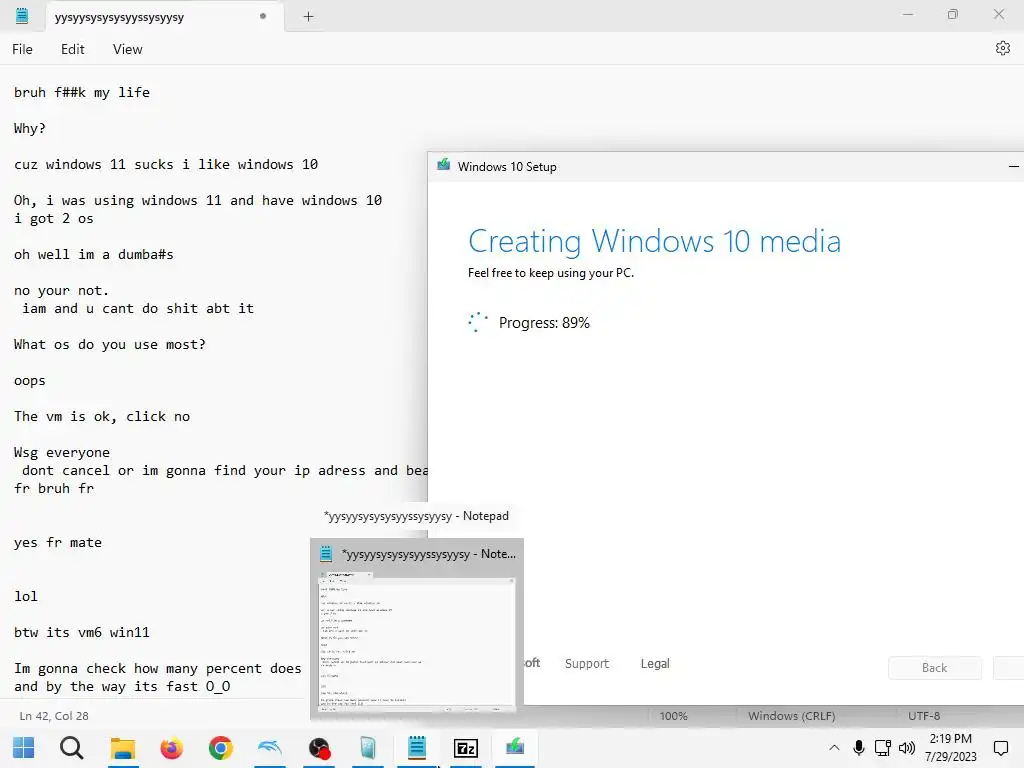Image resolution: width=1024 pixels, height=768 pixels.
Task: Open taskbar Search
Action: coord(72,748)
